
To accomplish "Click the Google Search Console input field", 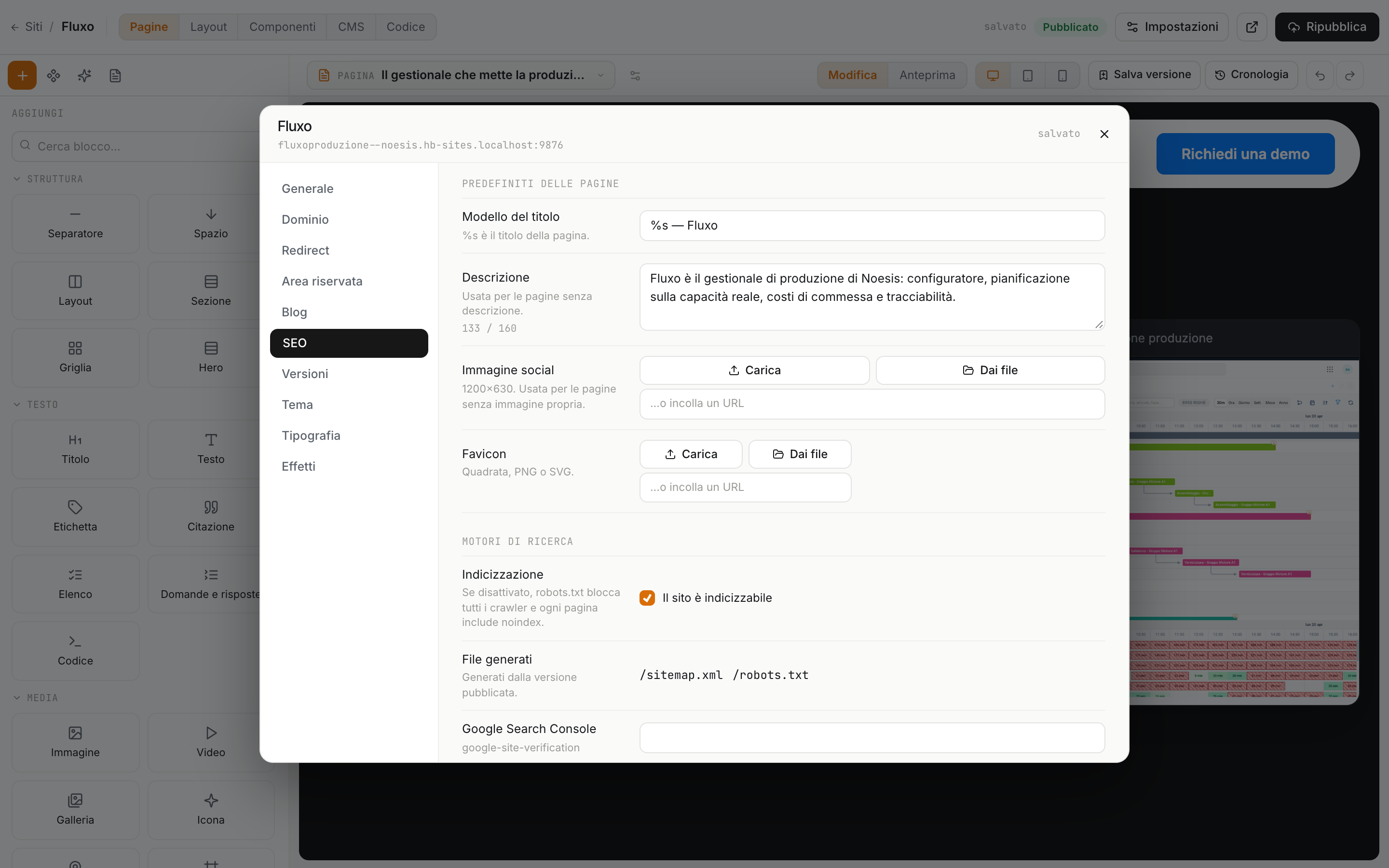I will 872,738.
